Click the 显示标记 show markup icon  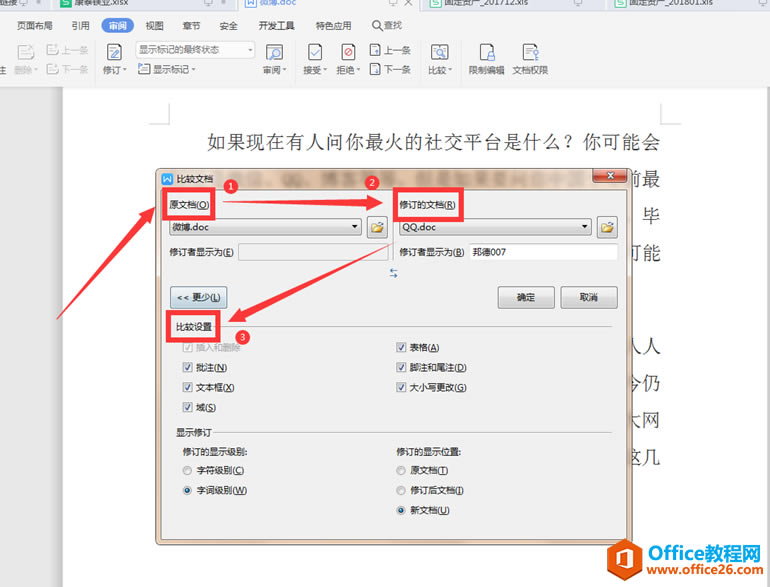[143, 69]
